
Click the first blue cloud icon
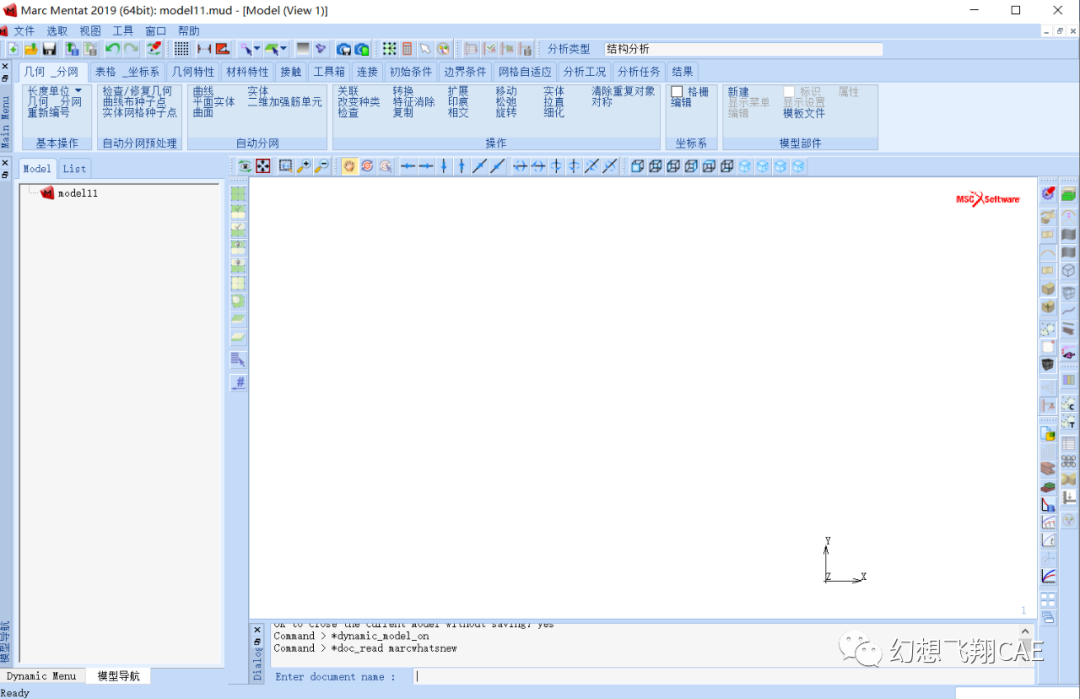click(x=344, y=49)
